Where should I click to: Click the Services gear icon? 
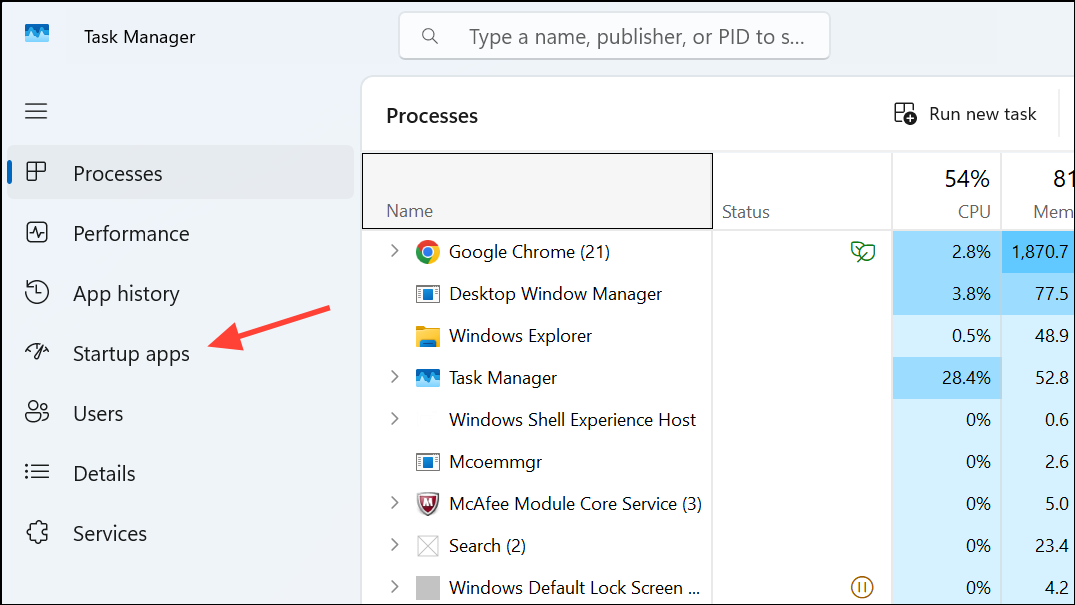point(36,533)
